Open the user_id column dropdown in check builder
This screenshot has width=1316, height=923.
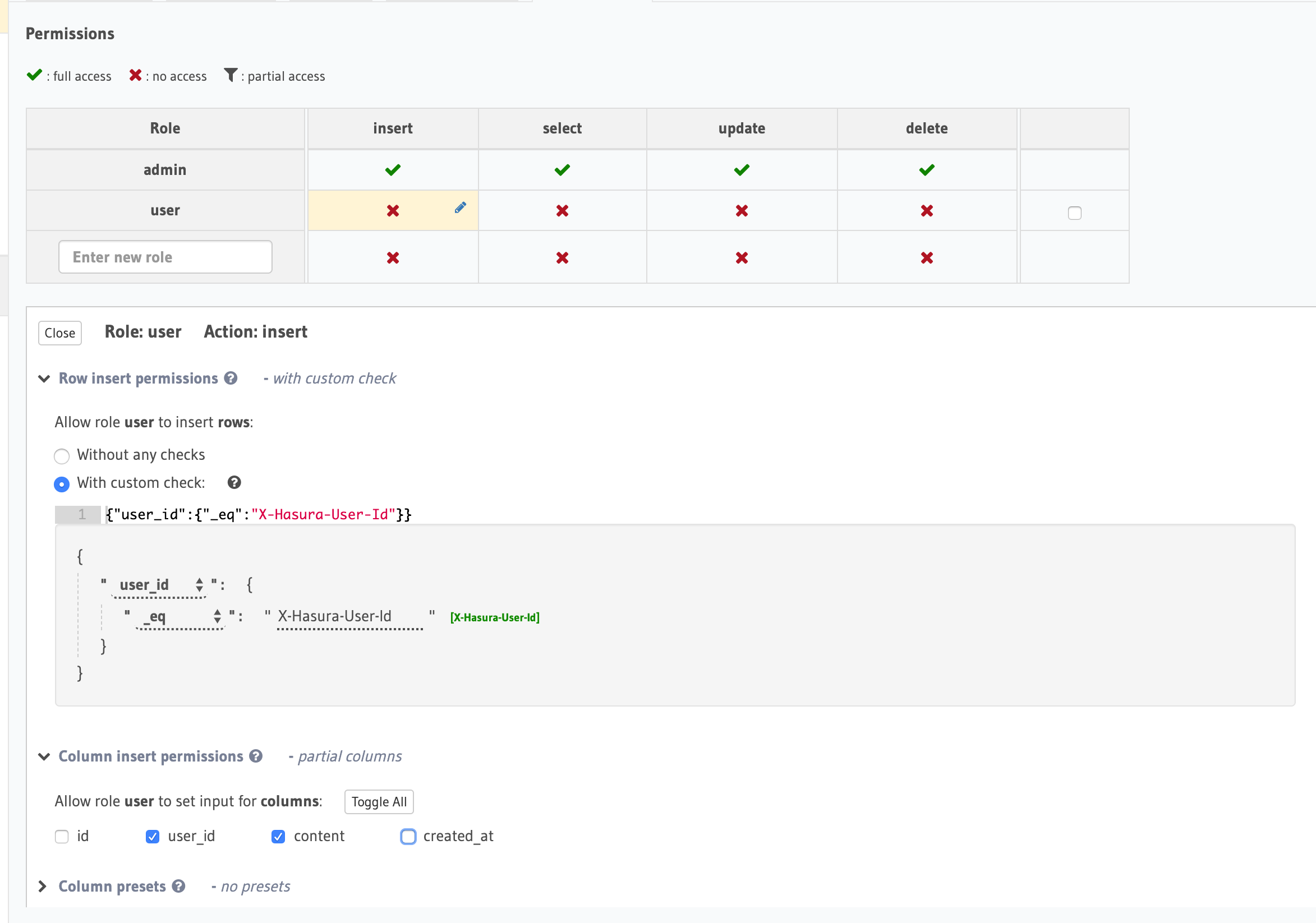[x=159, y=585]
